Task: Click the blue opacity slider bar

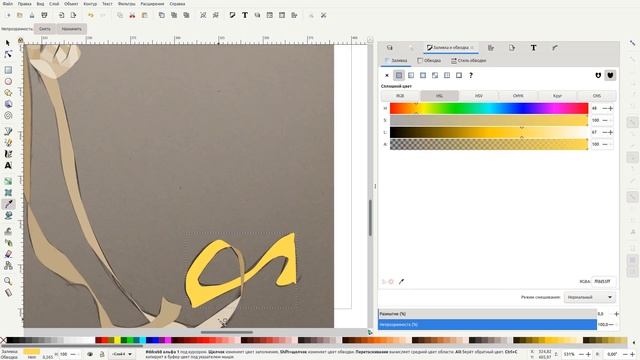Action: point(487,324)
